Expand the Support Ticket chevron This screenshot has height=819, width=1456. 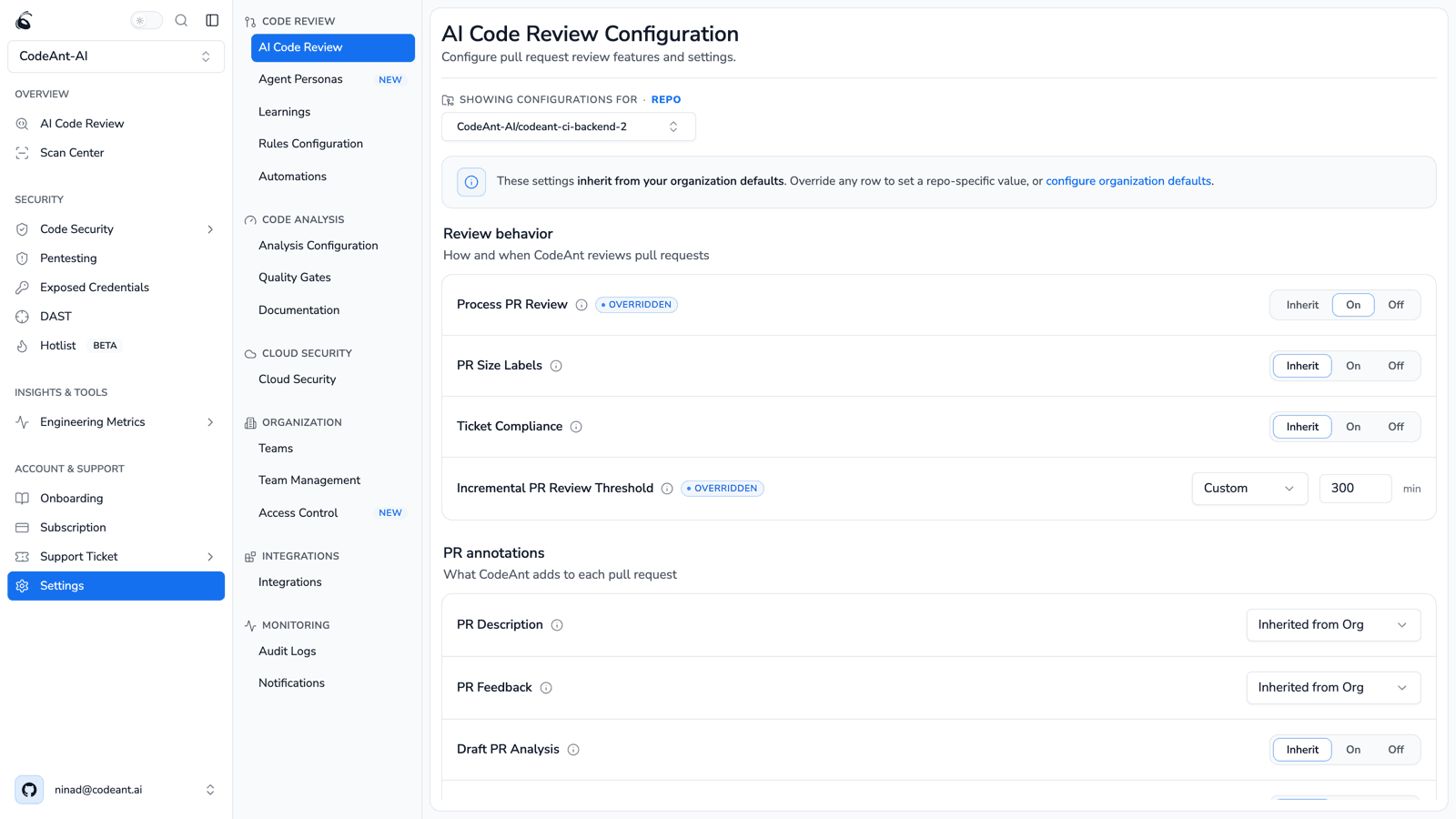pos(210,557)
